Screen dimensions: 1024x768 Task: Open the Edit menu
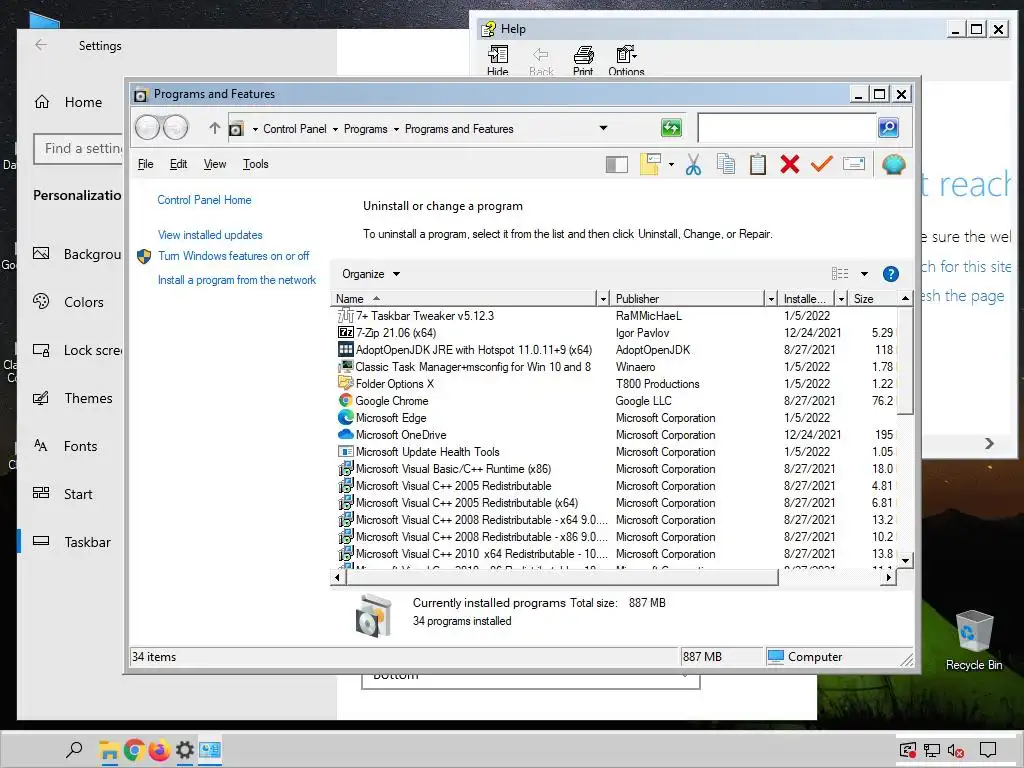178,164
